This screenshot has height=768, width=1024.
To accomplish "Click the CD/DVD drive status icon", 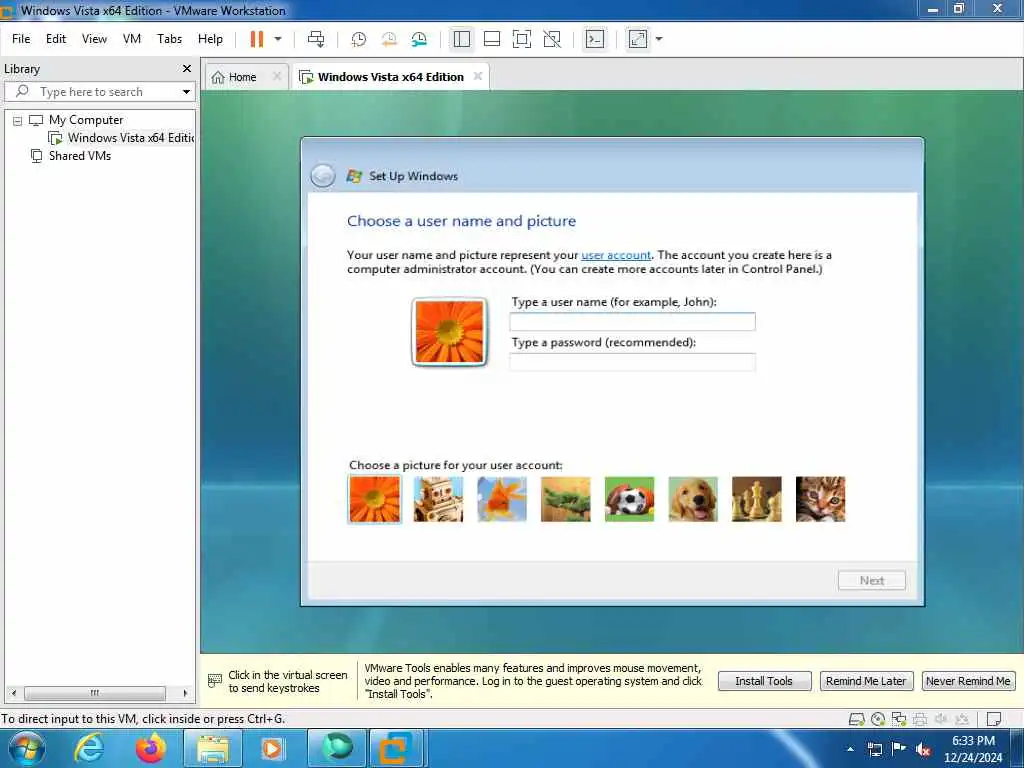I will tap(878, 719).
